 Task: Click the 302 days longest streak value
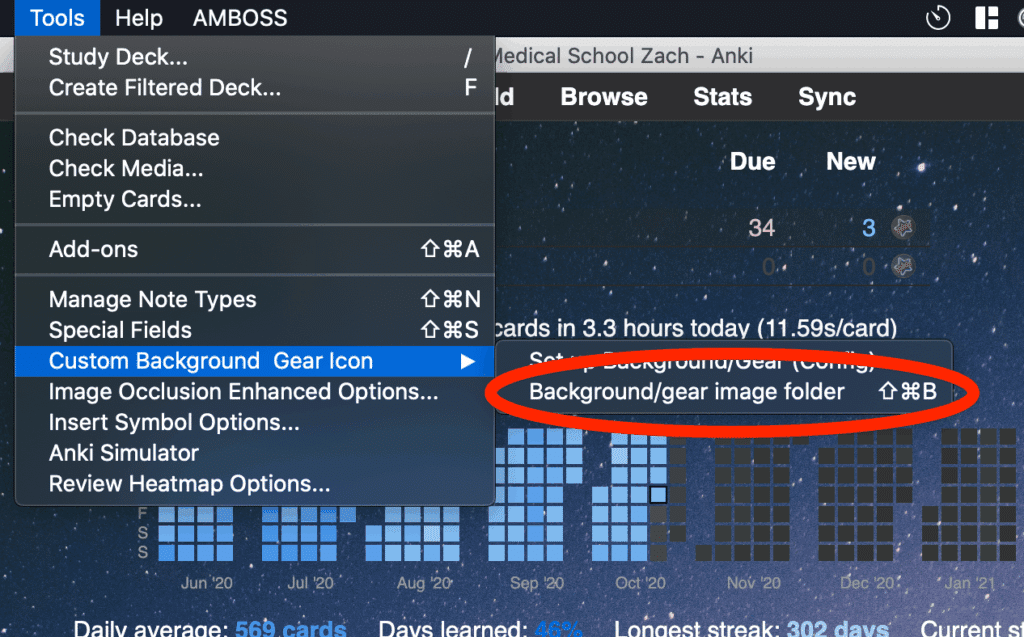click(x=838, y=627)
